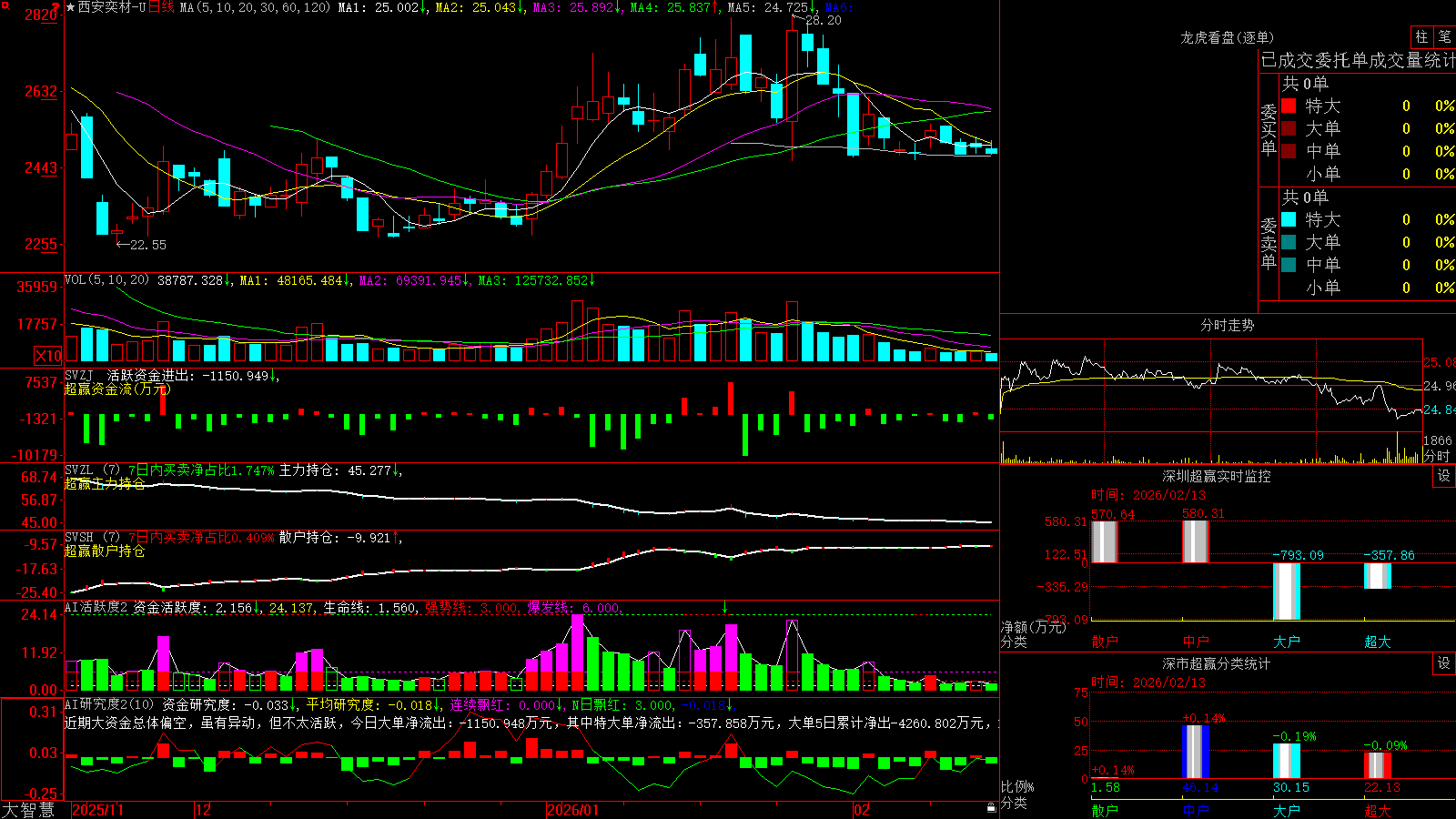Click the 时间: 2026/02/13 in 实时监控 panel
This screenshot has width=1456, height=819.
pyautogui.click(x=1148, y=495)
